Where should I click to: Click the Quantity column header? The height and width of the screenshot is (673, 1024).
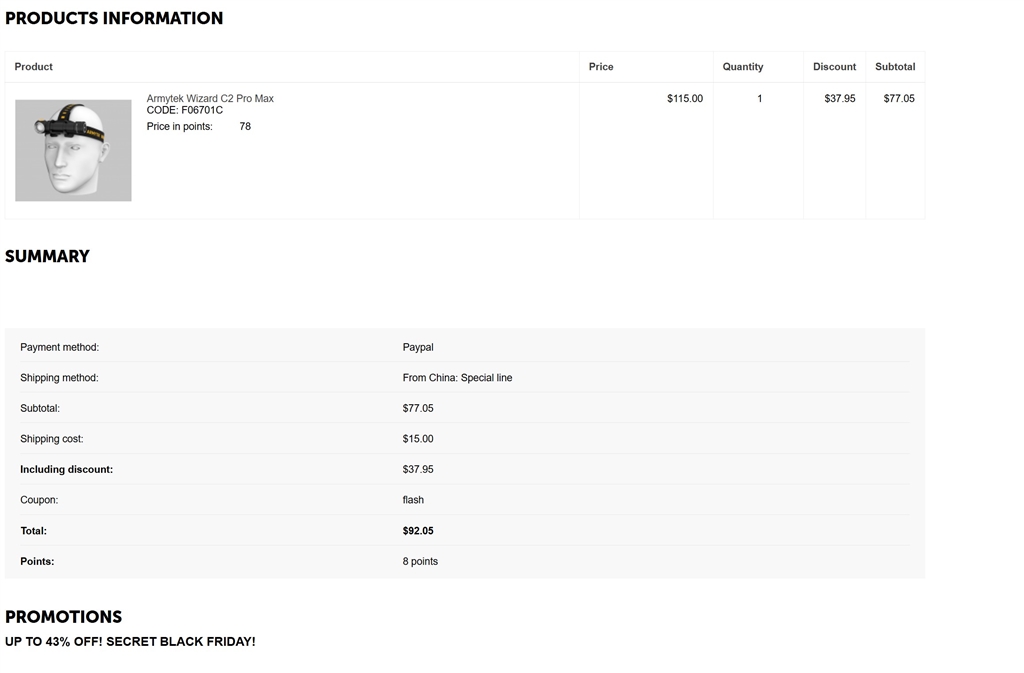[743, 67]
